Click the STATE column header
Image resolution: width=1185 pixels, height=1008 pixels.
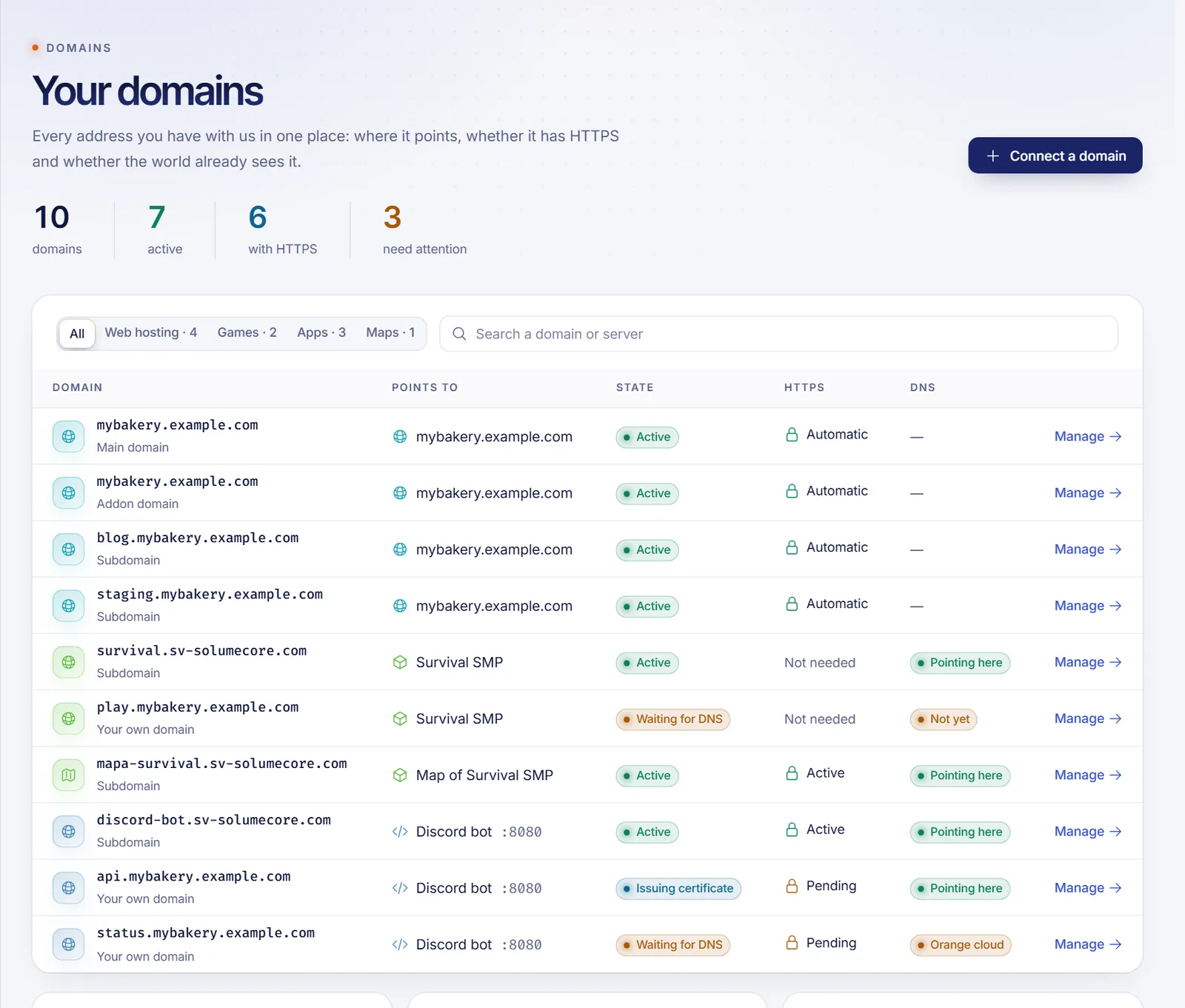pyautogui.click(x=635, y=387)
